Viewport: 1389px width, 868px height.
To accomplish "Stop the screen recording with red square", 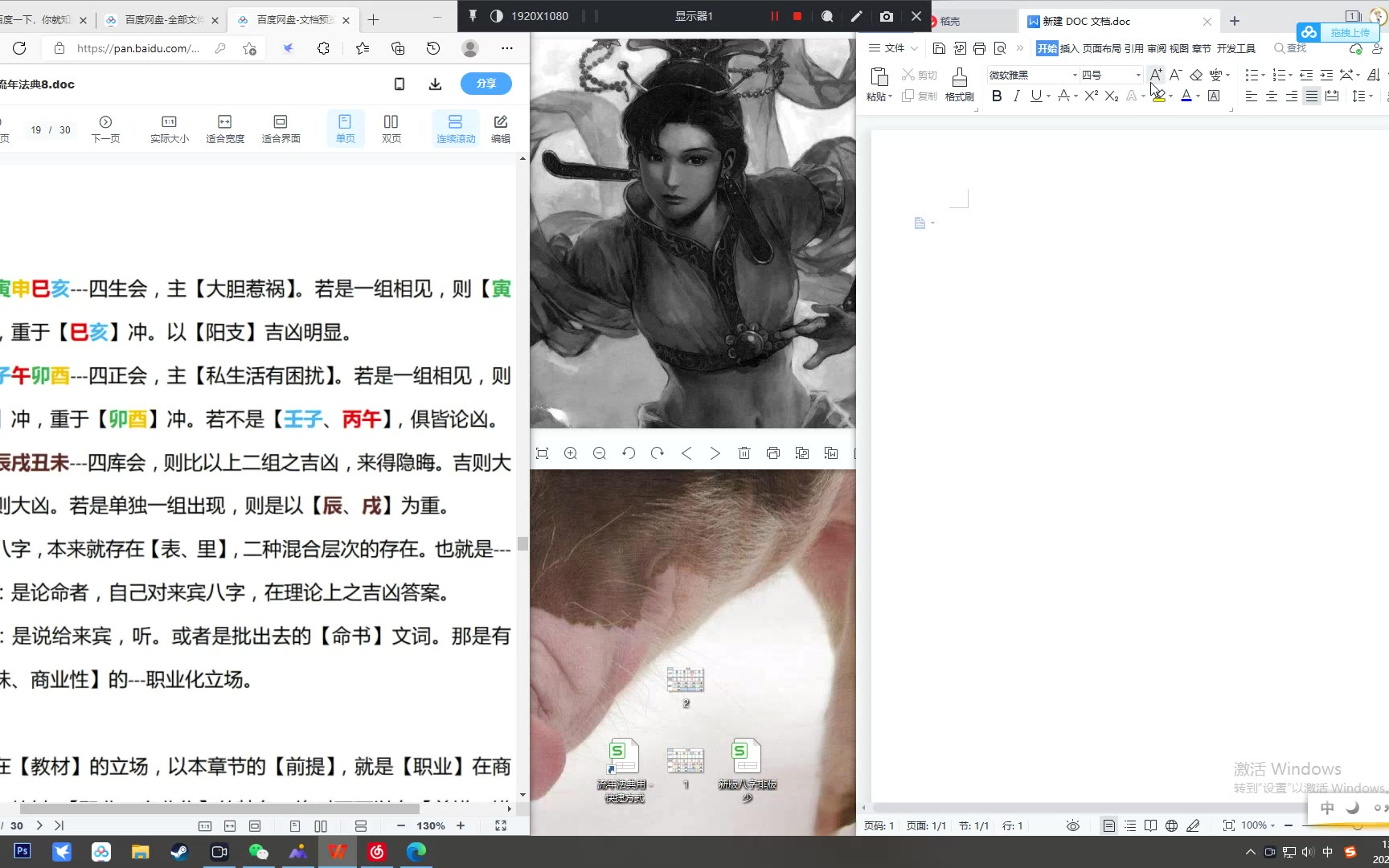I will (x=797, y=16).
